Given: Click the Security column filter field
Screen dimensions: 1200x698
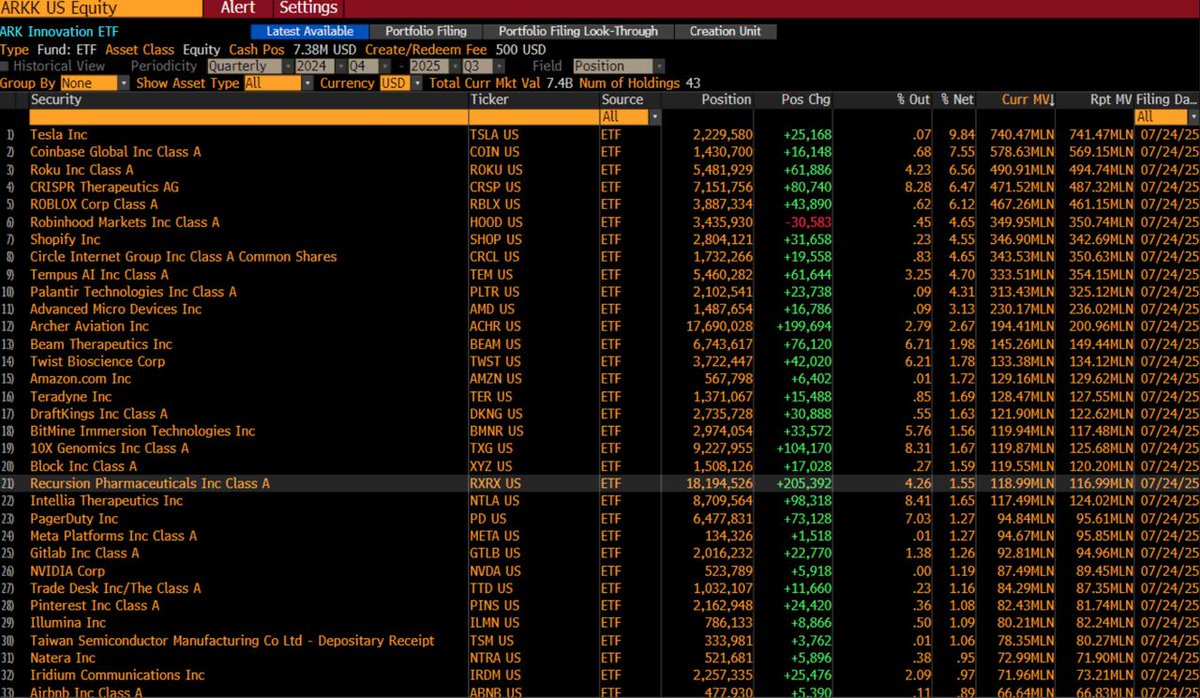Looking at the screenshot, I should [247, 117].
